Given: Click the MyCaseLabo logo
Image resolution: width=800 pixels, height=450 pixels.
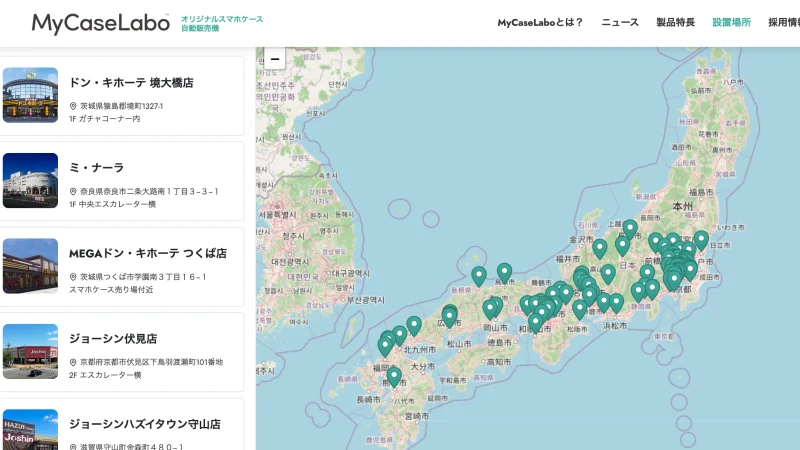Looking at the screenshot, I should 101,23.
